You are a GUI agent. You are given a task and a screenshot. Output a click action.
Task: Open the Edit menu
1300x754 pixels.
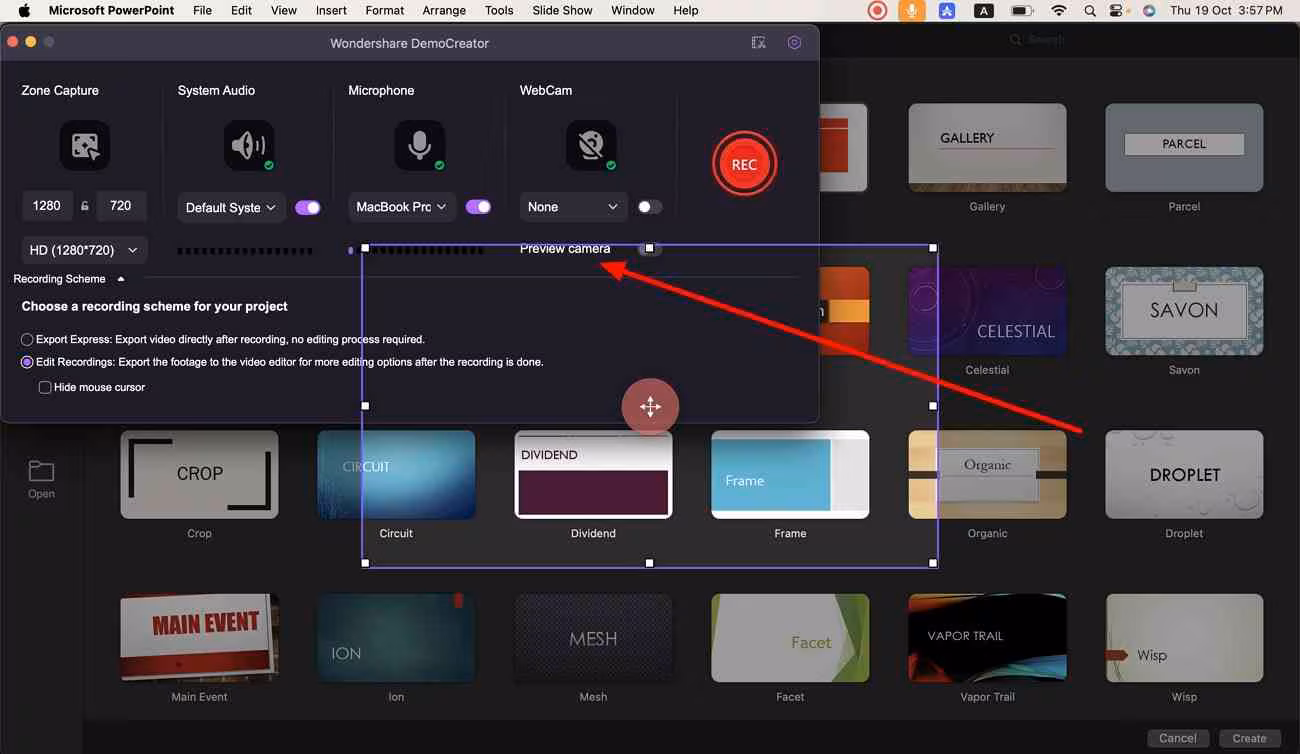241,10
